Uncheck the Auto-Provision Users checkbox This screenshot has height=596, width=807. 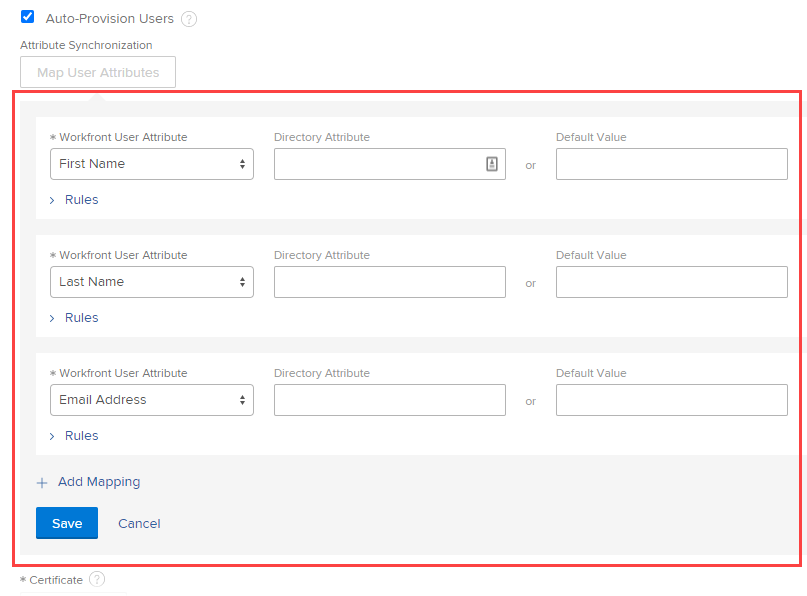pyautogui.click(x=27, y=17)
